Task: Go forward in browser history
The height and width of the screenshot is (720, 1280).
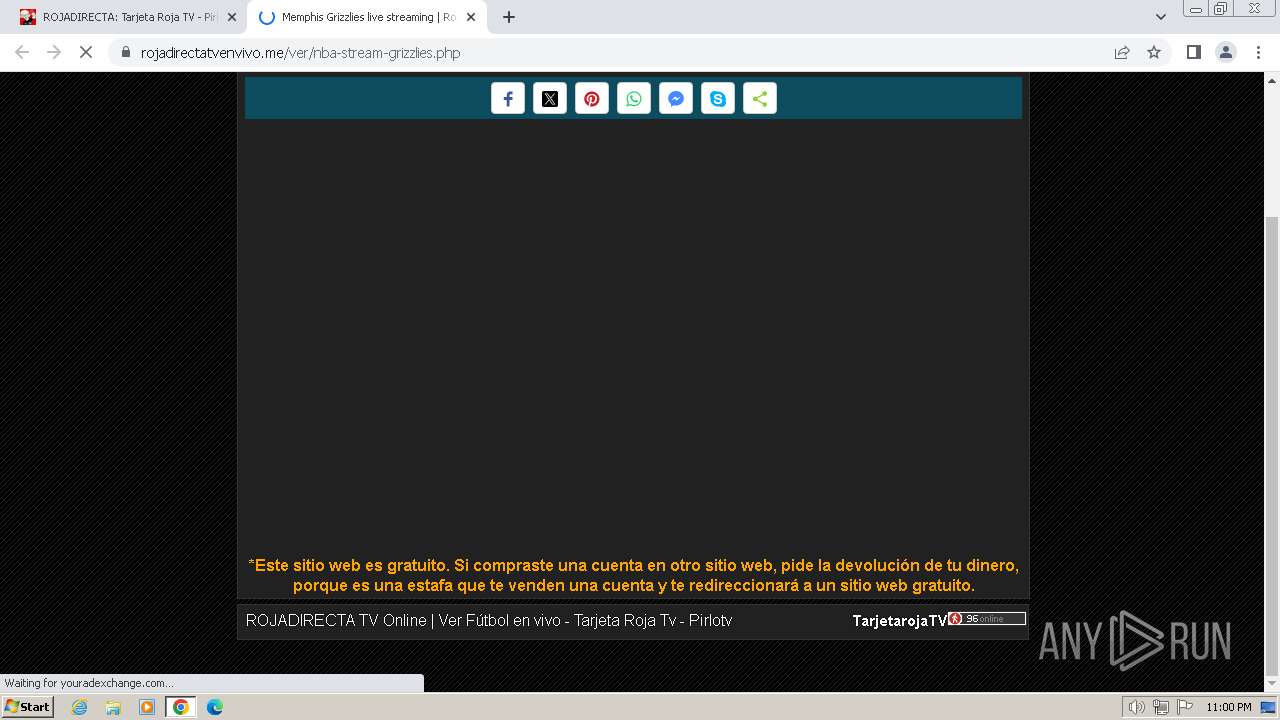Action: (54, 52)
